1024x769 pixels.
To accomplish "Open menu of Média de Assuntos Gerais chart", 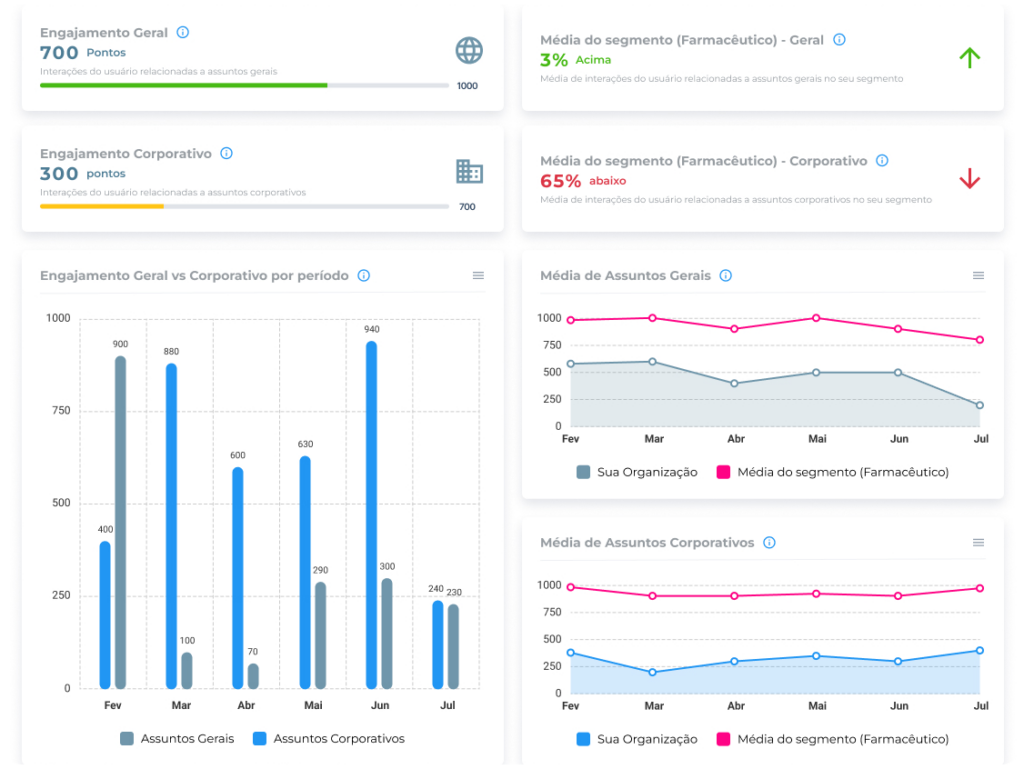I will tap(978, 275).
